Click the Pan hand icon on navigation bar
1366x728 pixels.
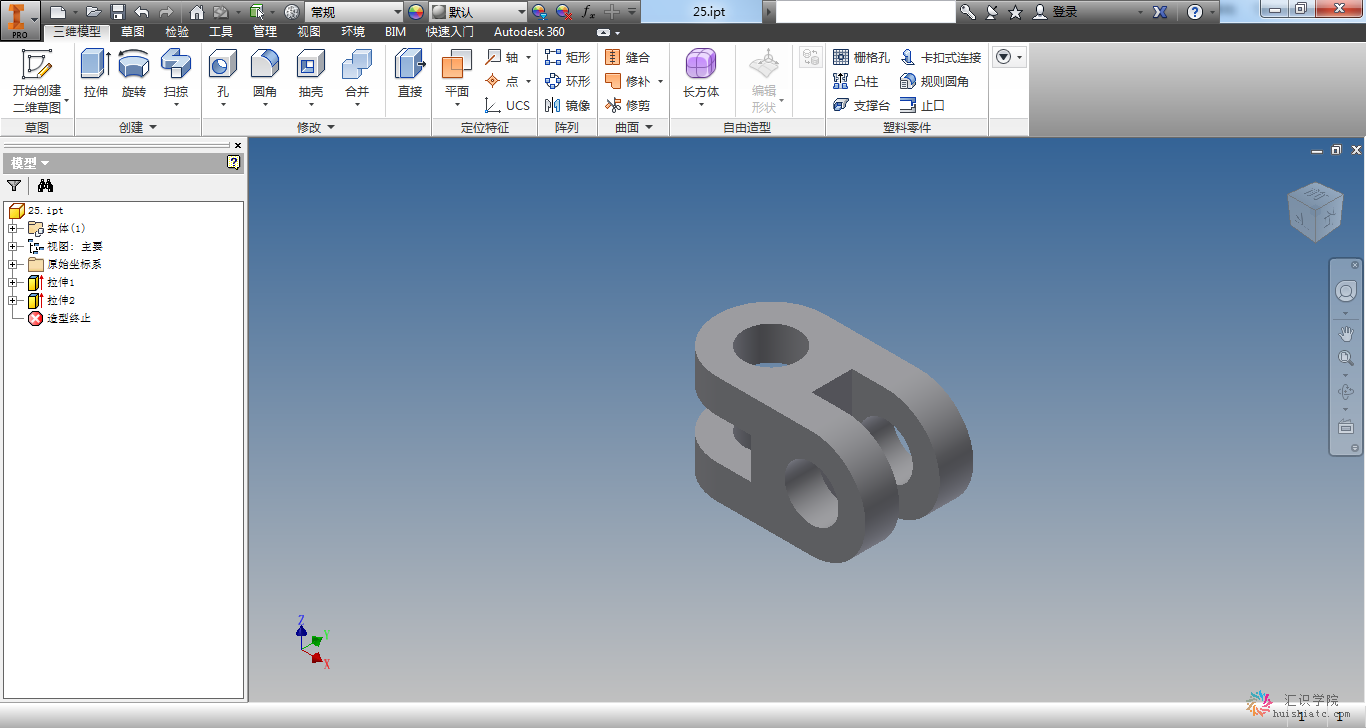coord(1346,334)
